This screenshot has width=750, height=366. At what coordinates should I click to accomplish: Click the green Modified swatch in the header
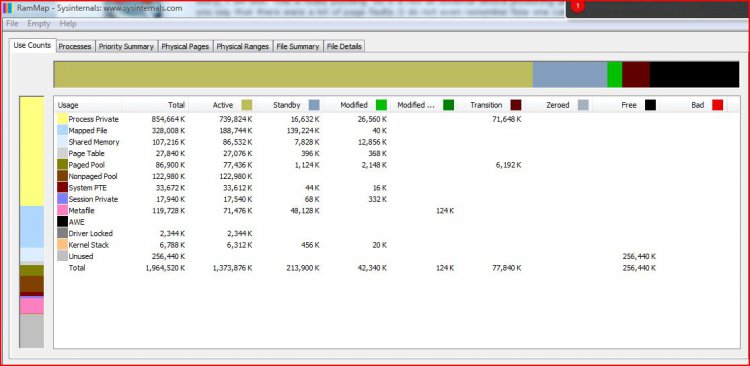381,105
